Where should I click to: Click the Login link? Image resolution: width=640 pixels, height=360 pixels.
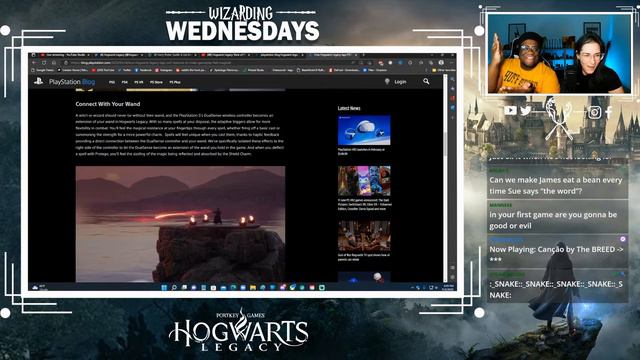pos(400,82)
